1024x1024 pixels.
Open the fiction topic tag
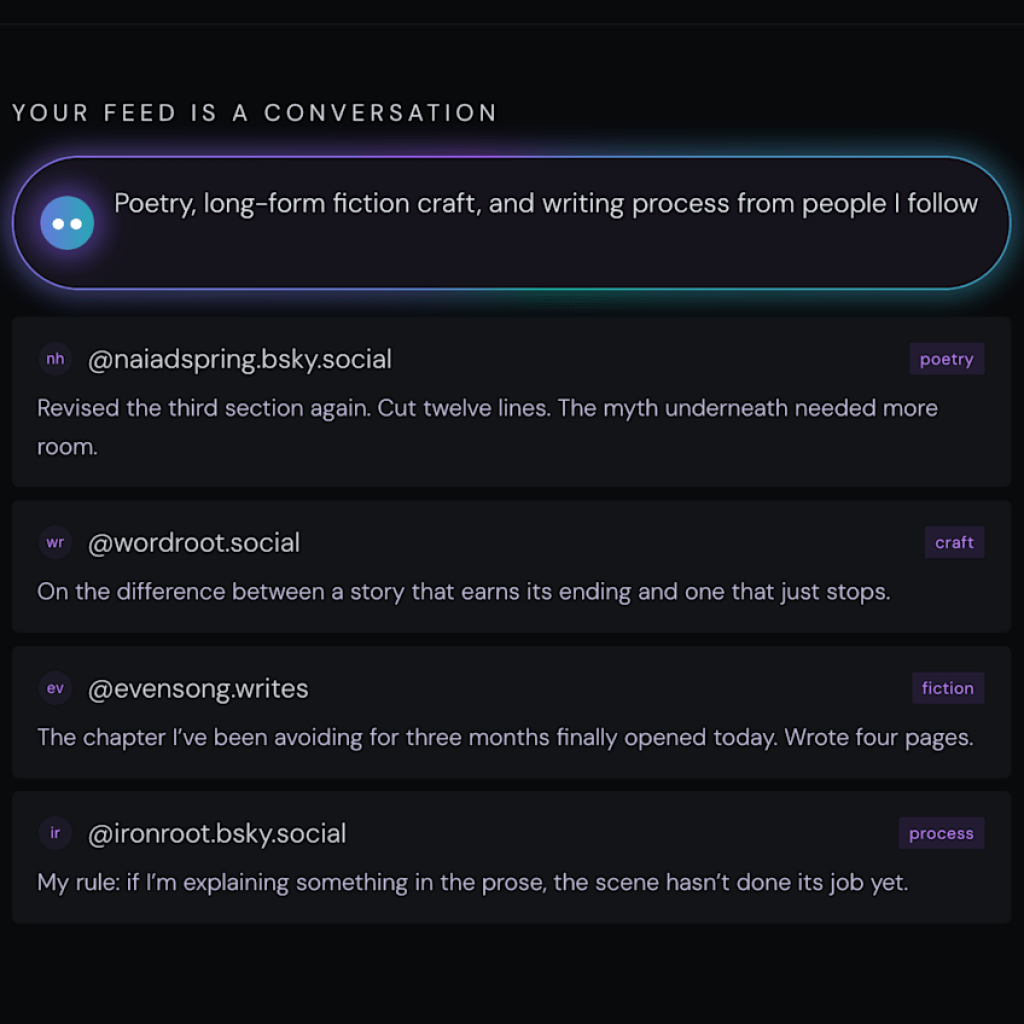click(947, 688)
